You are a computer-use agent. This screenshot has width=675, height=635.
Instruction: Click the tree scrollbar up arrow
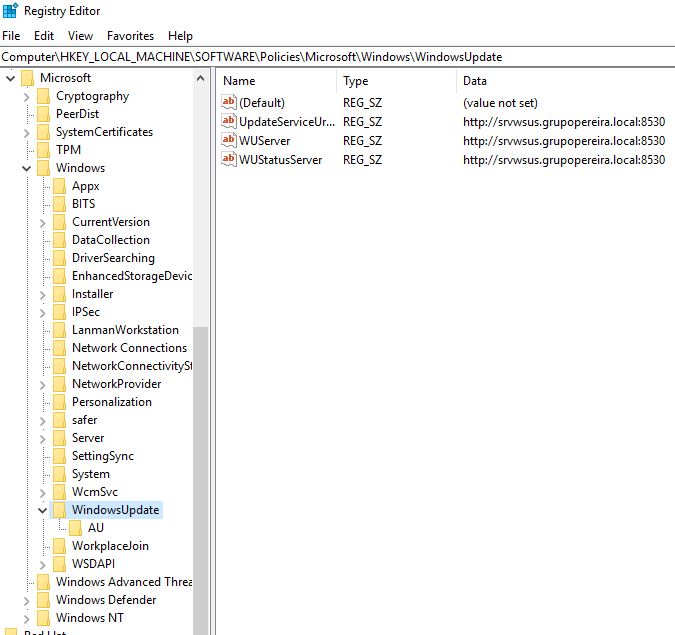click(x=200, y=78)
